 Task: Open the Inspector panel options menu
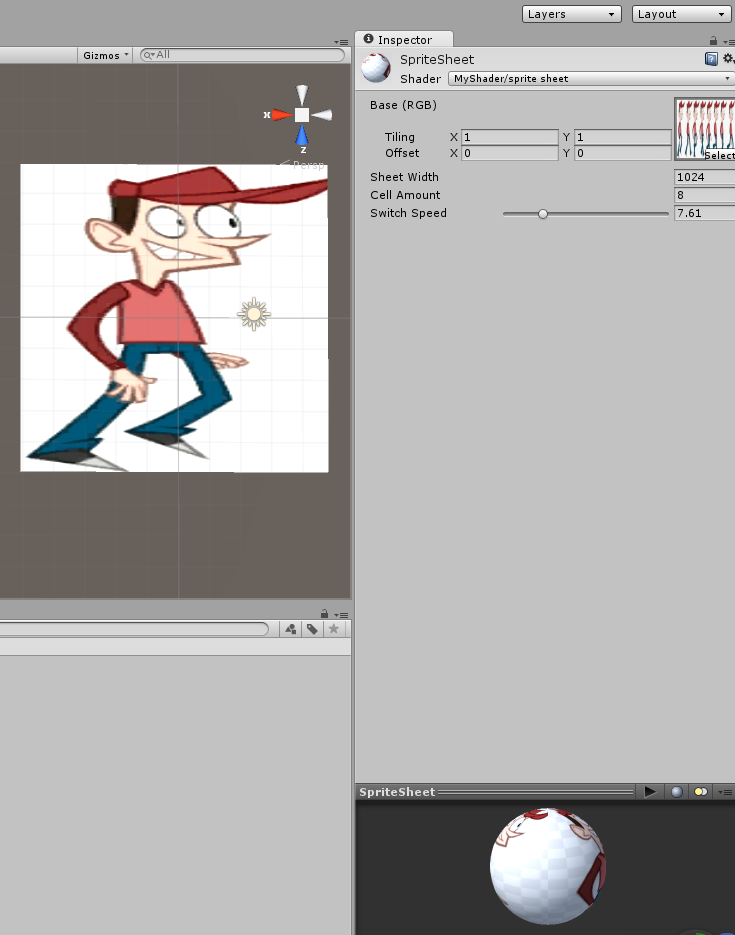(x=728, y=42)
